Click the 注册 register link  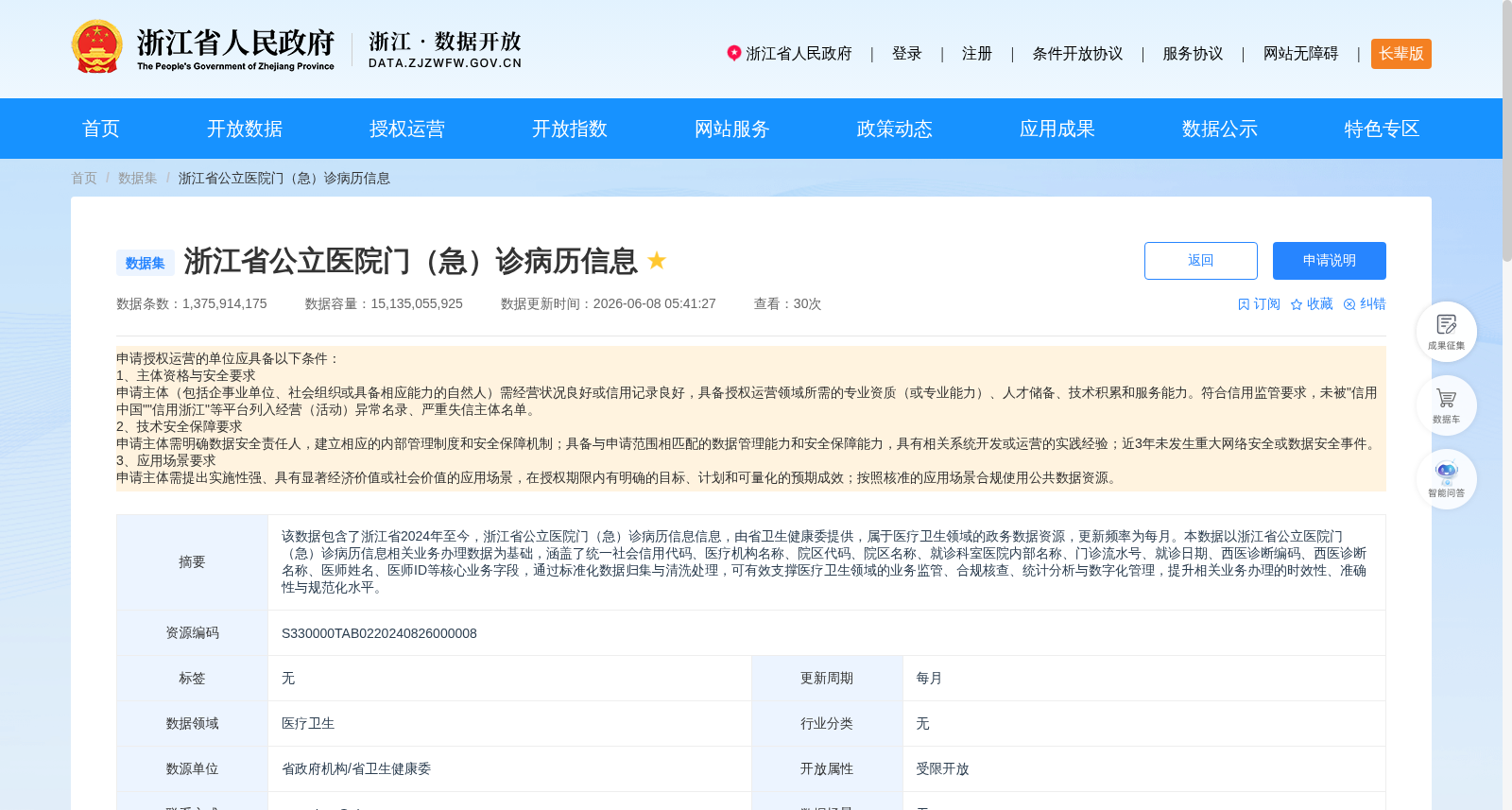pyautogui.click(x=977, y=54)
